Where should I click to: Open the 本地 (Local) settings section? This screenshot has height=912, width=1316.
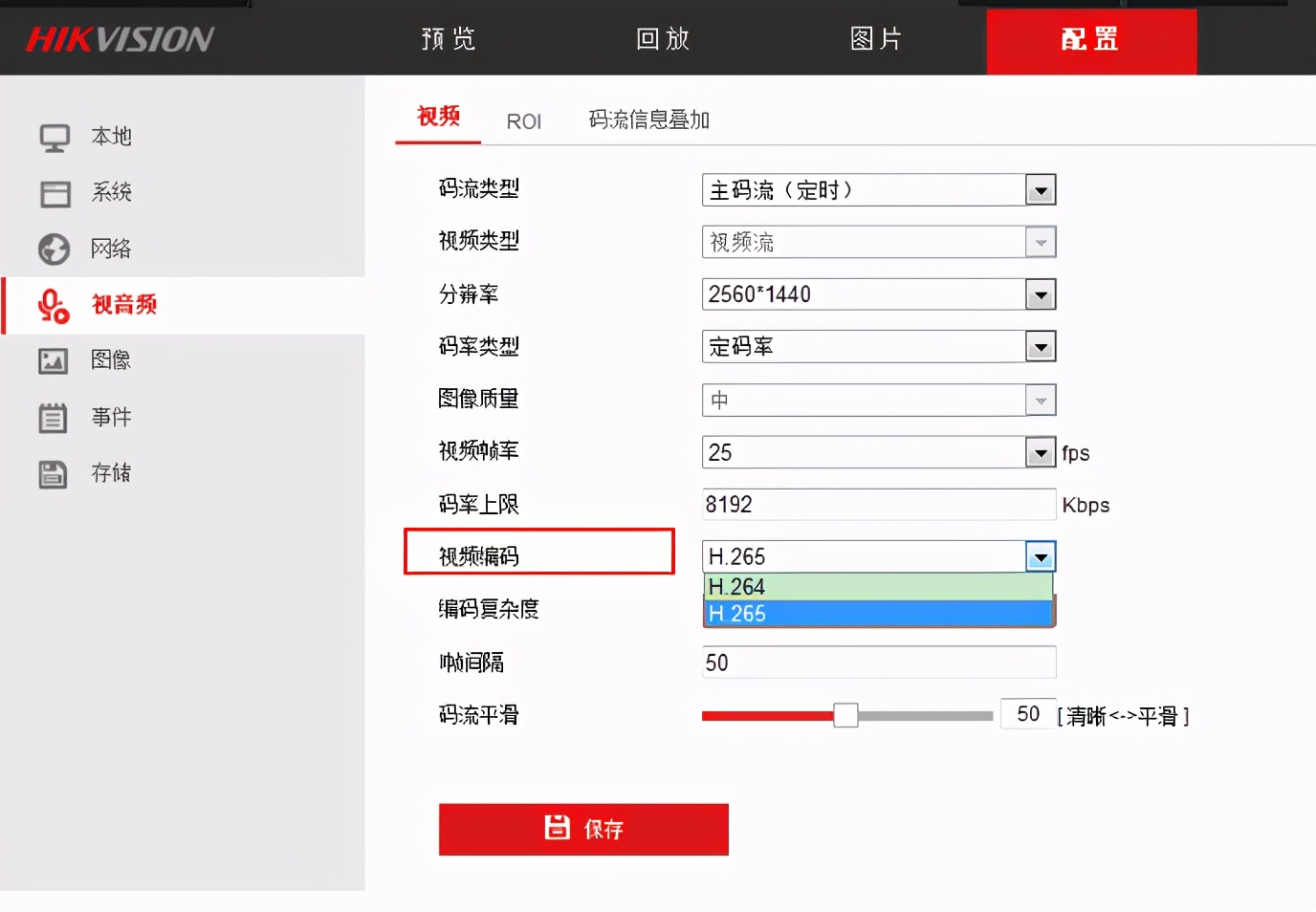(x=110, y=137)
